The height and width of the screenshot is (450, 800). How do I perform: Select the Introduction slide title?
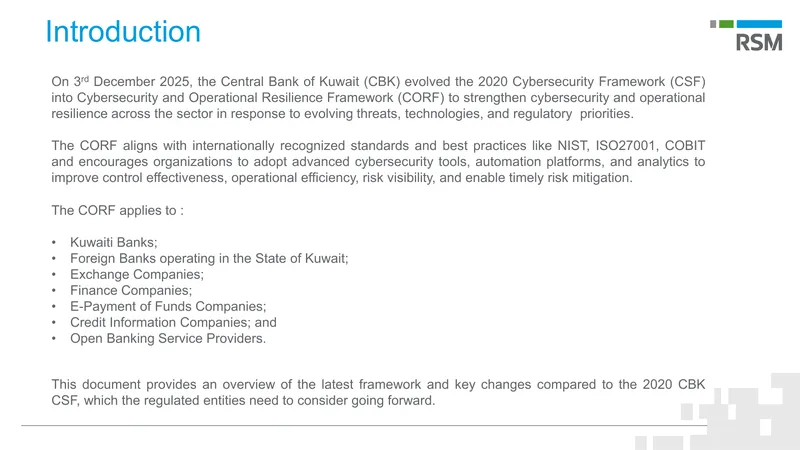123,32
